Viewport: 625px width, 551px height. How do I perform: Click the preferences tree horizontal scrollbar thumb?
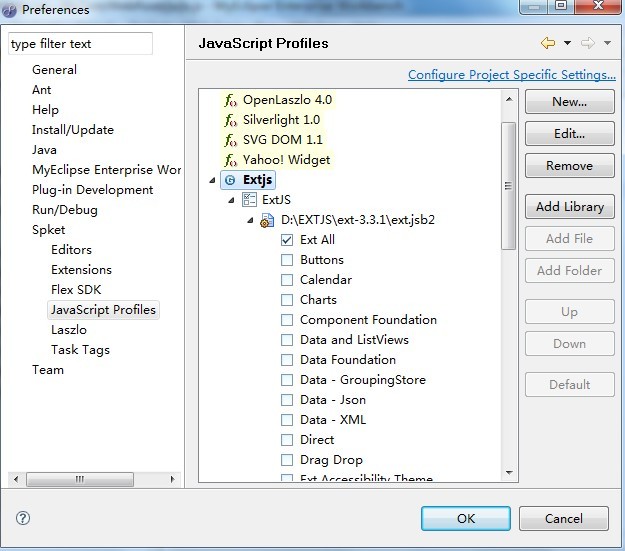[80, 479]
